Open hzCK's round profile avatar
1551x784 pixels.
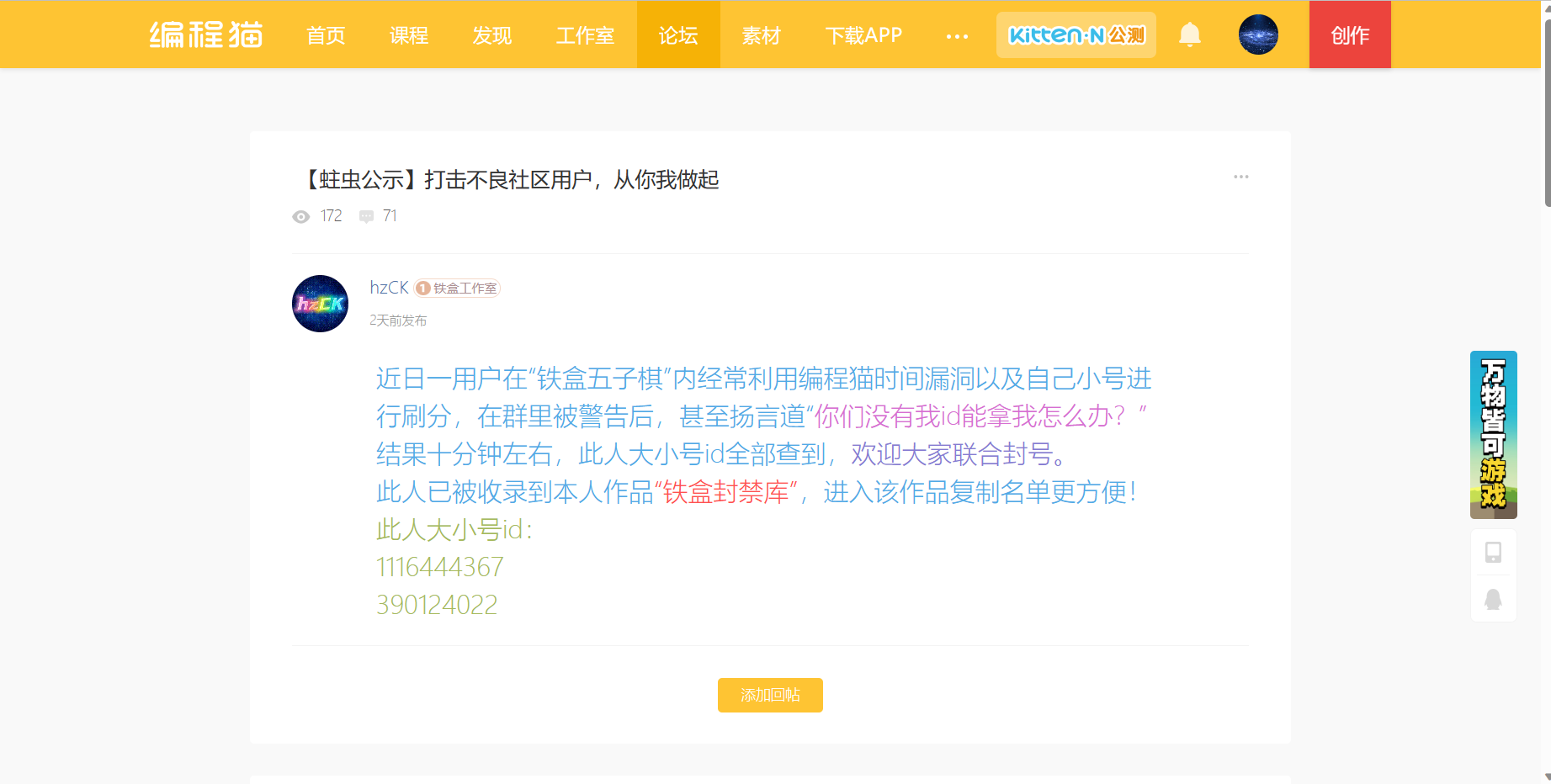(320, 304)
